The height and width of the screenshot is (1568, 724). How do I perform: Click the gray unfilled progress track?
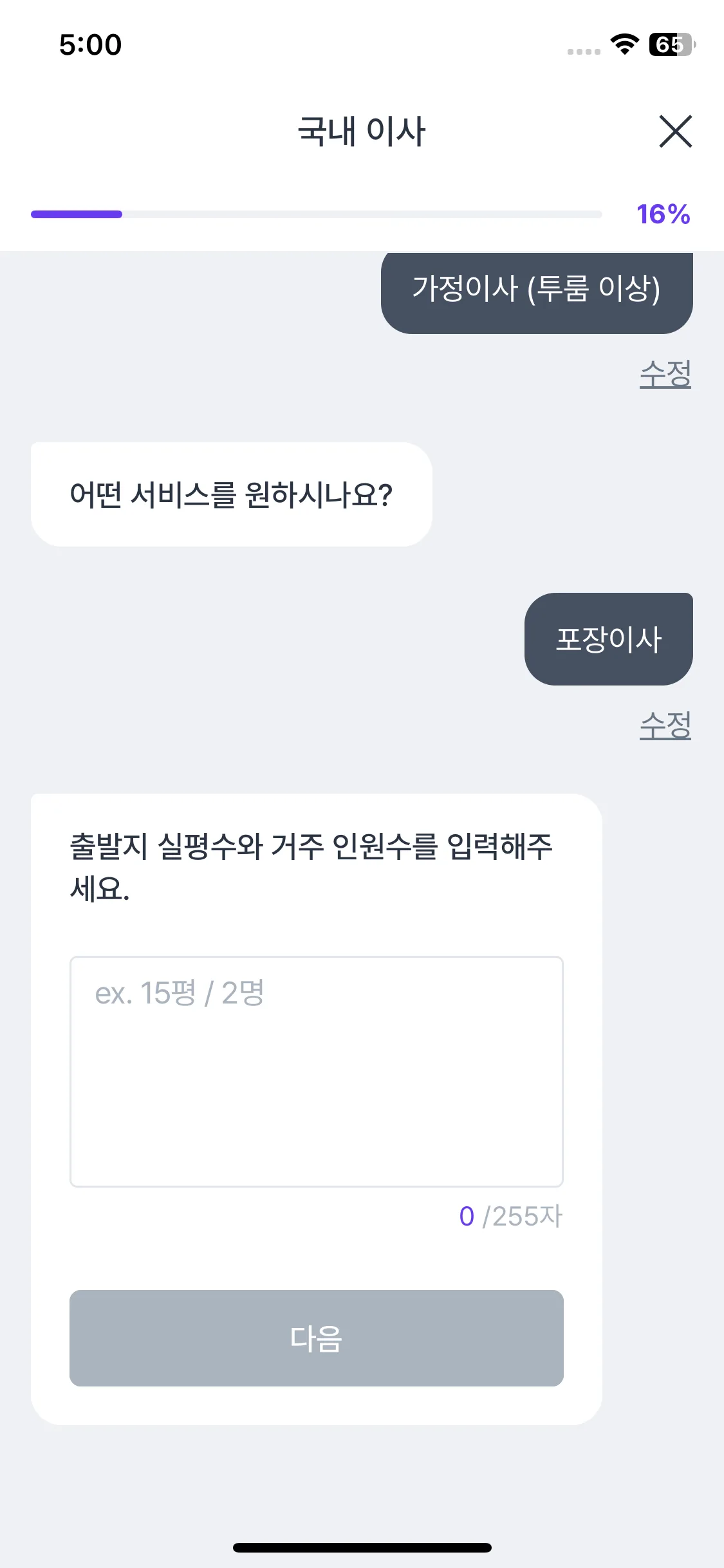coord(362,214)
